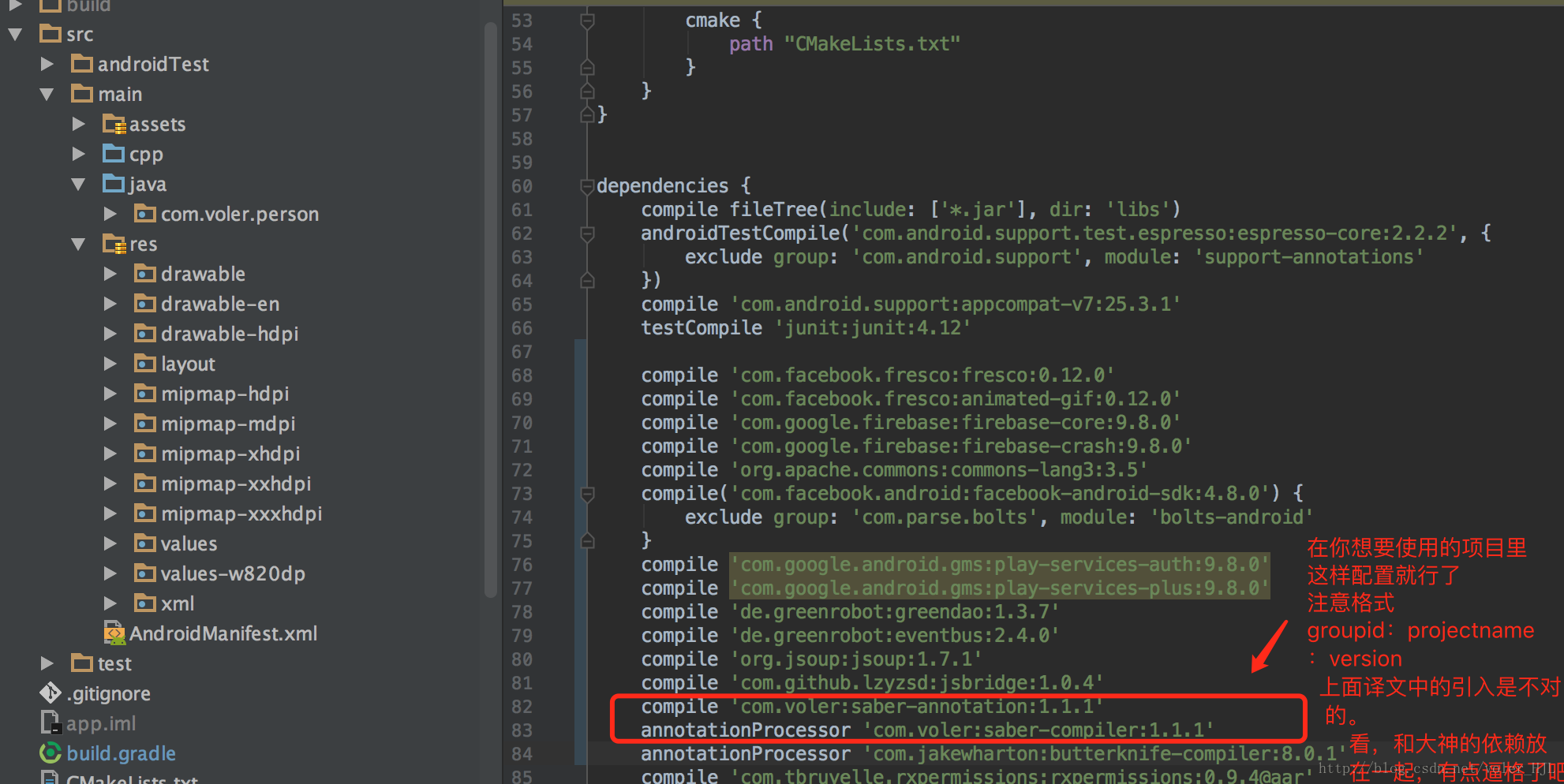1564x784 pixels.
Task: Collapse the res folder arrow
Action: click(78, 244)
